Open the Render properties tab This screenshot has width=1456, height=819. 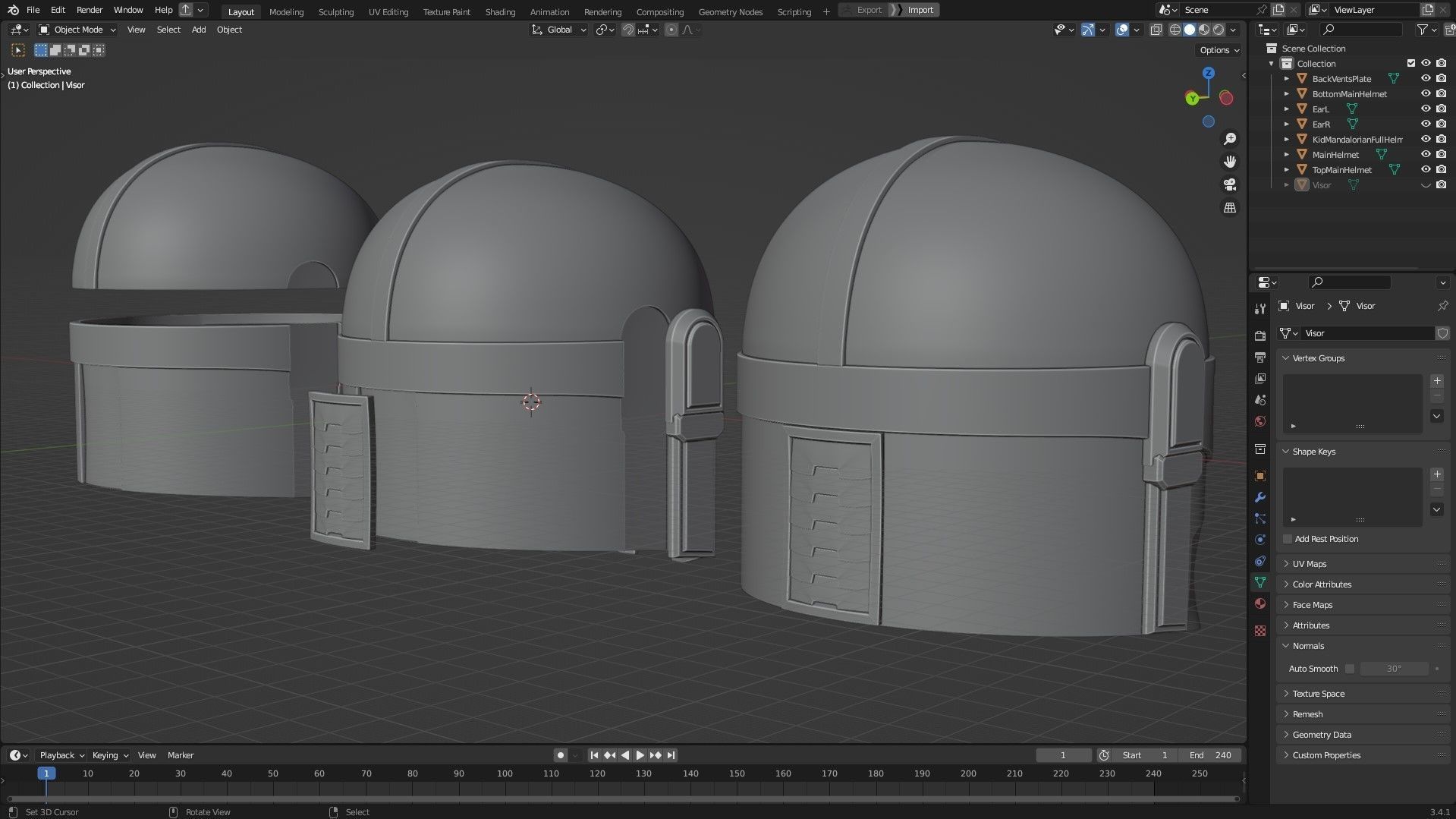point(1260,335)
